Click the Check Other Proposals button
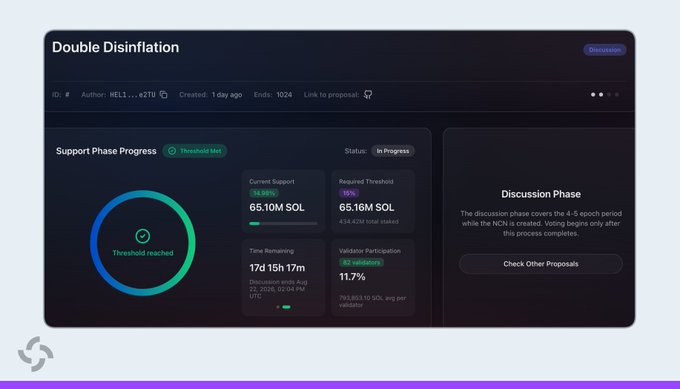 [x=541, y=264]
